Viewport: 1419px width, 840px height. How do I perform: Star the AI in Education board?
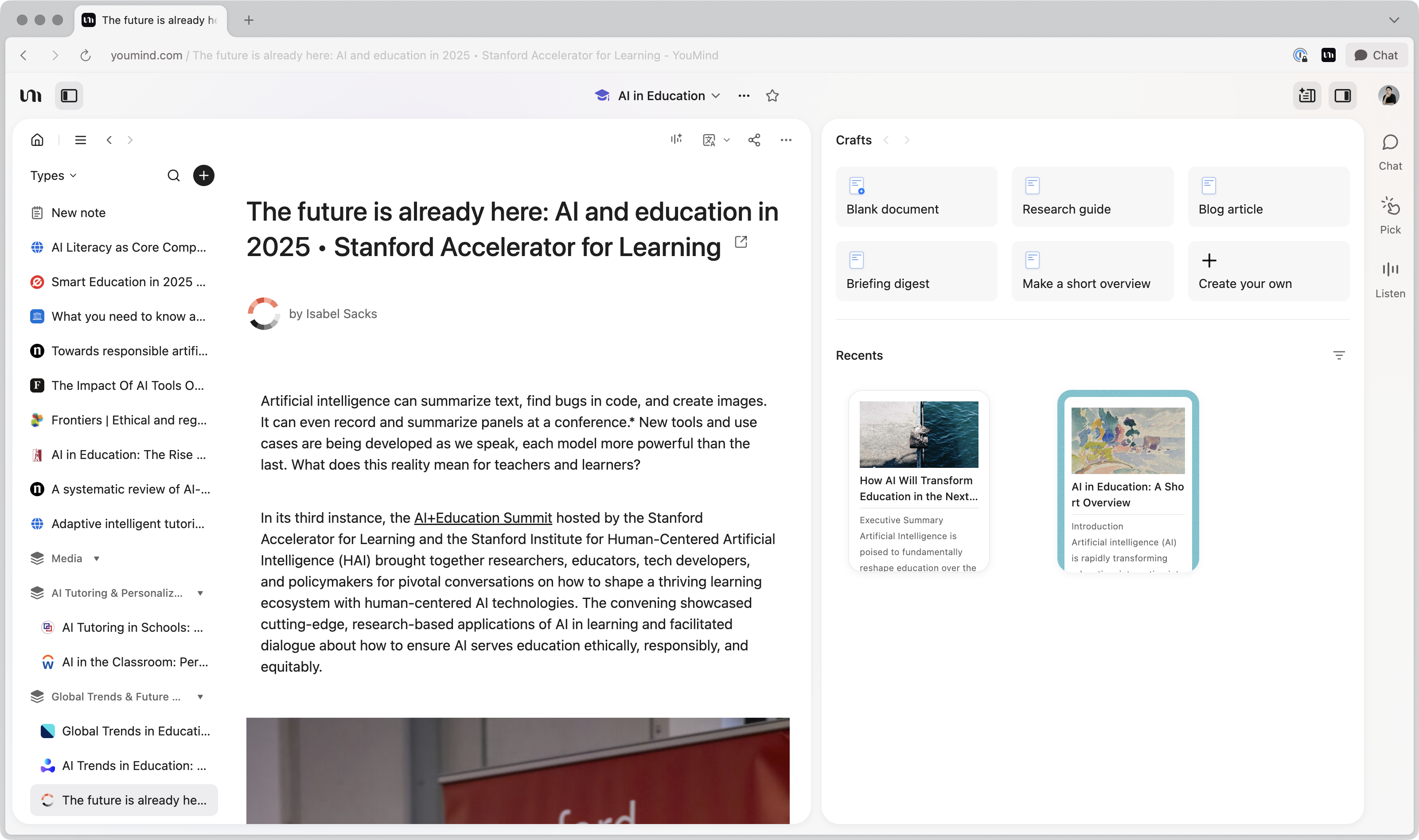pyautogui.click(x=772, y=96)
